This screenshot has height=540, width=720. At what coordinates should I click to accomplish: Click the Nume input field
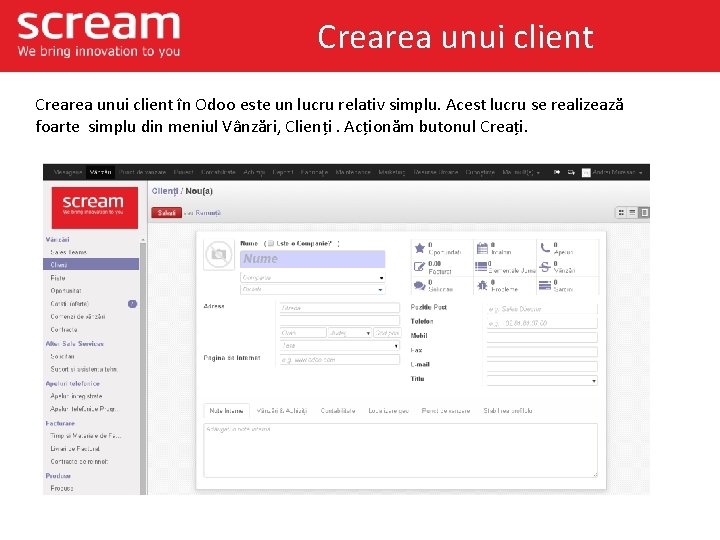313,259
